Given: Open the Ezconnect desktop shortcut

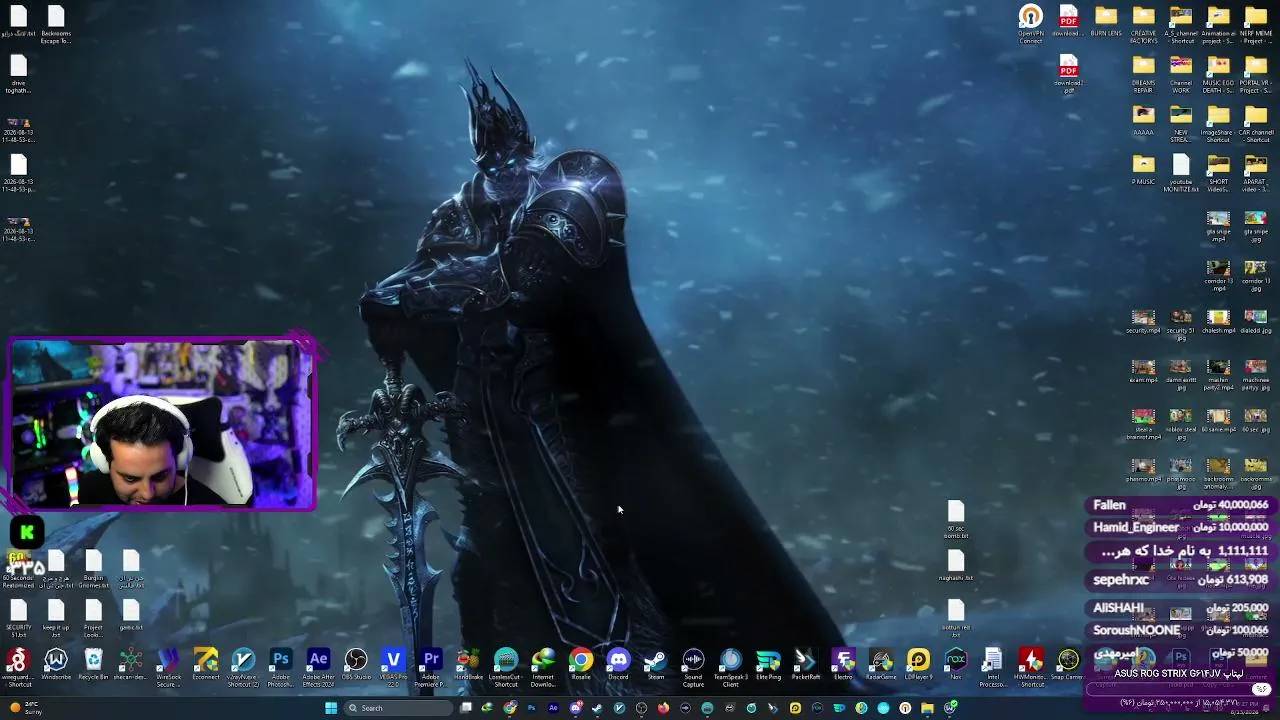Looking at the screenshot, I should (206, 666).
